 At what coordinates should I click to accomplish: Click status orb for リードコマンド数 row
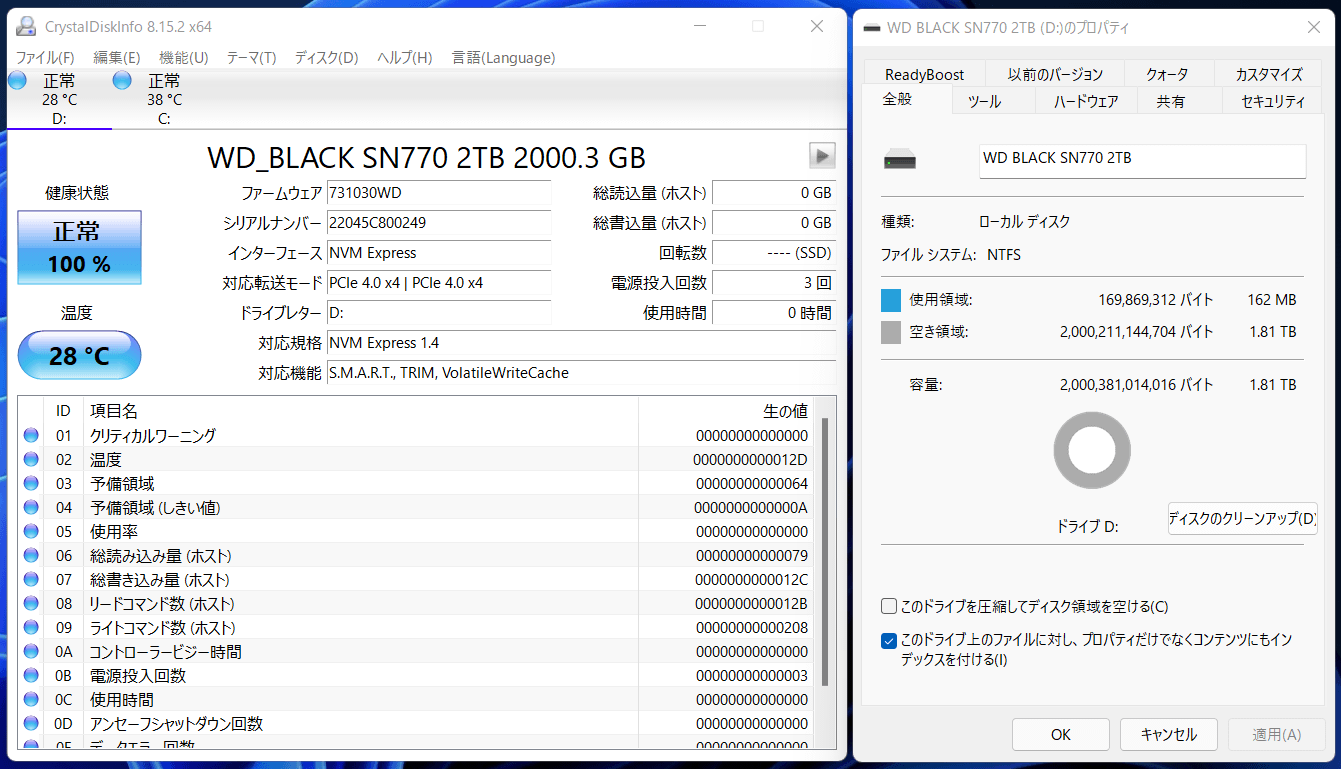tap(31, 603)
